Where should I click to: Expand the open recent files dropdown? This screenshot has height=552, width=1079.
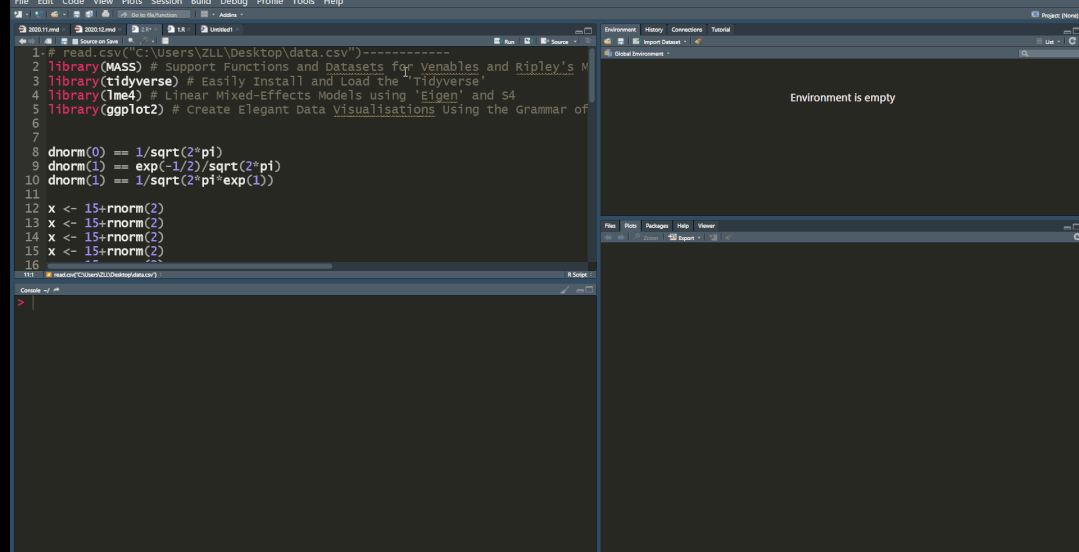63,14
